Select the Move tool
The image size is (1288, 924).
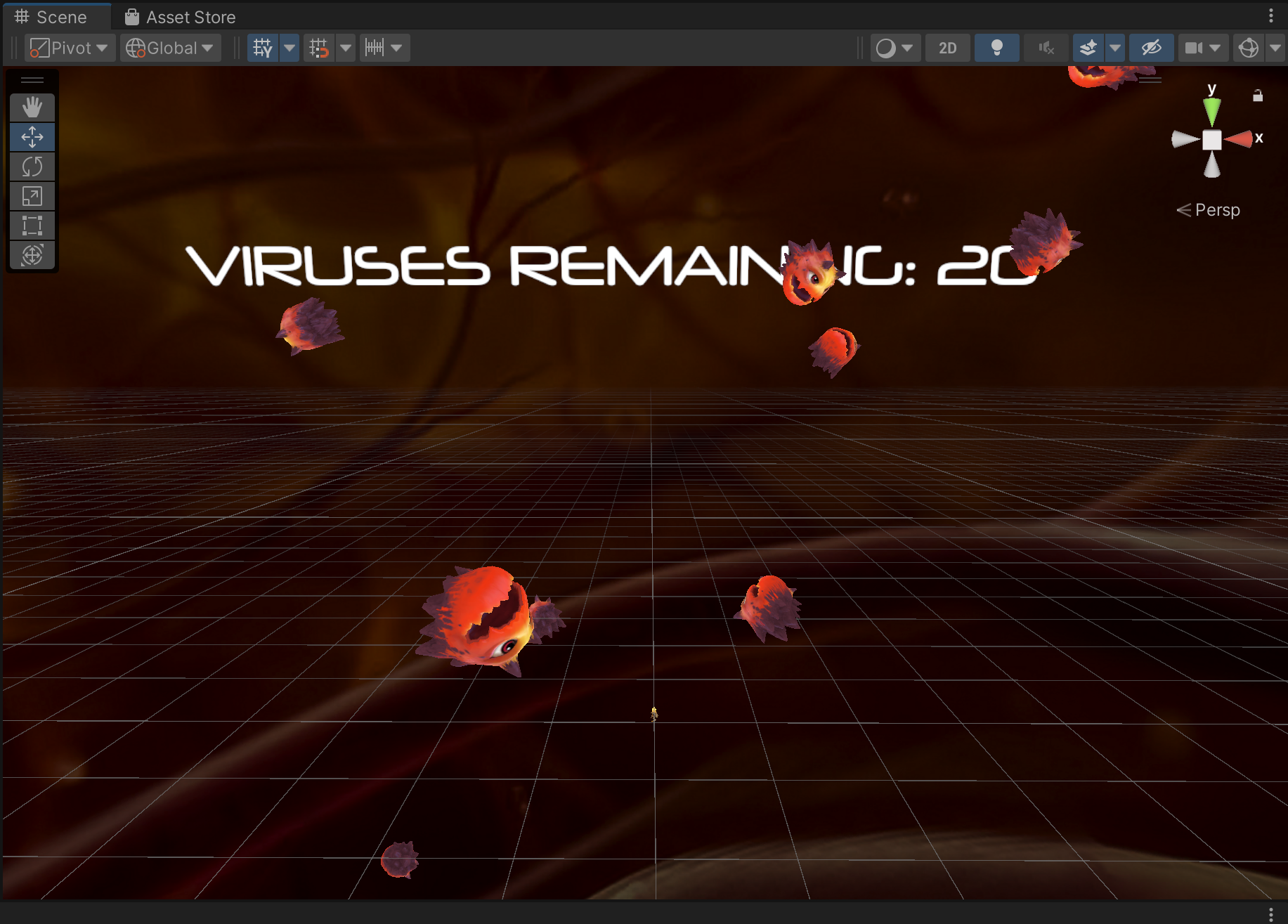pyautogui.click(x=32, y=137)
